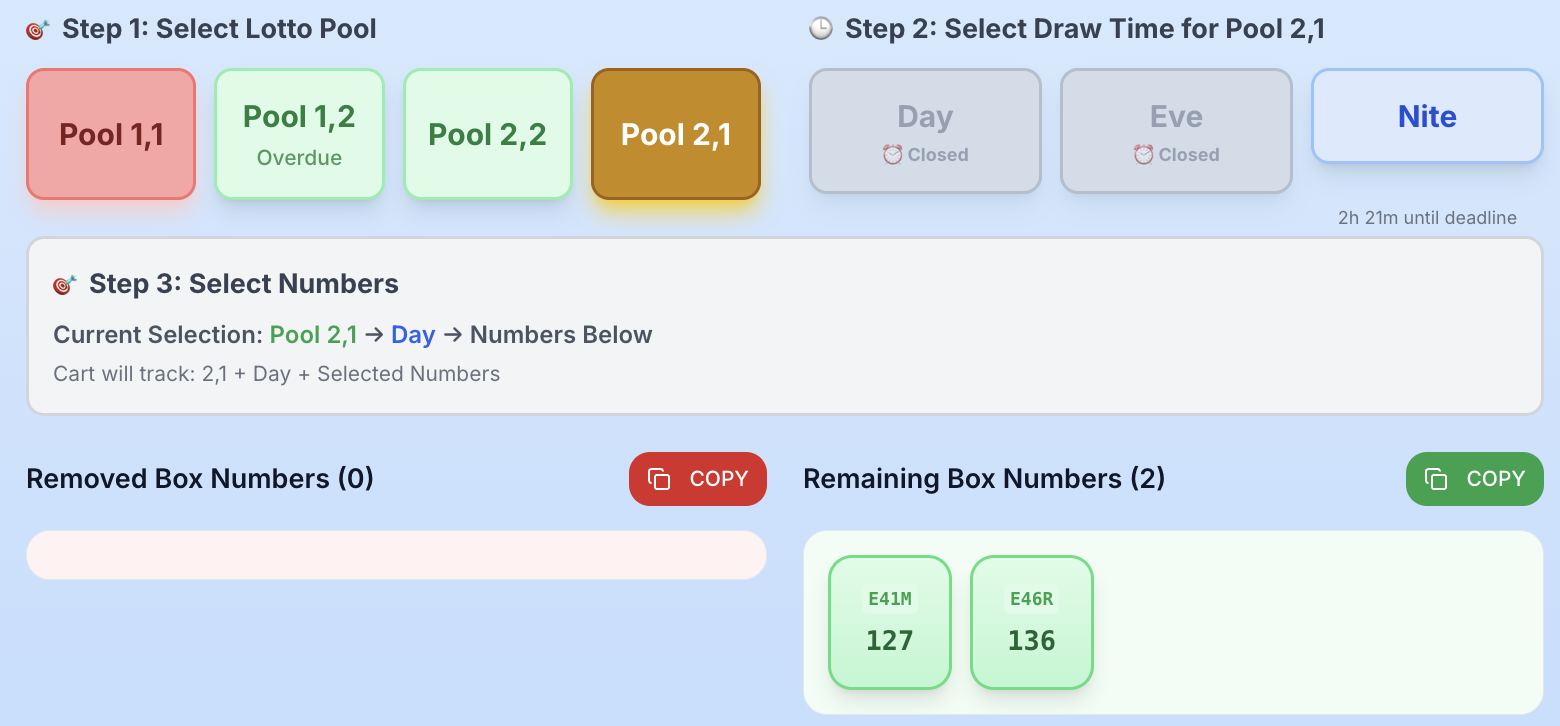Image resolution: width=1560 pixels, height=726 pixels.
Task: Click the blue Day selection text
Action: point(413,334)
